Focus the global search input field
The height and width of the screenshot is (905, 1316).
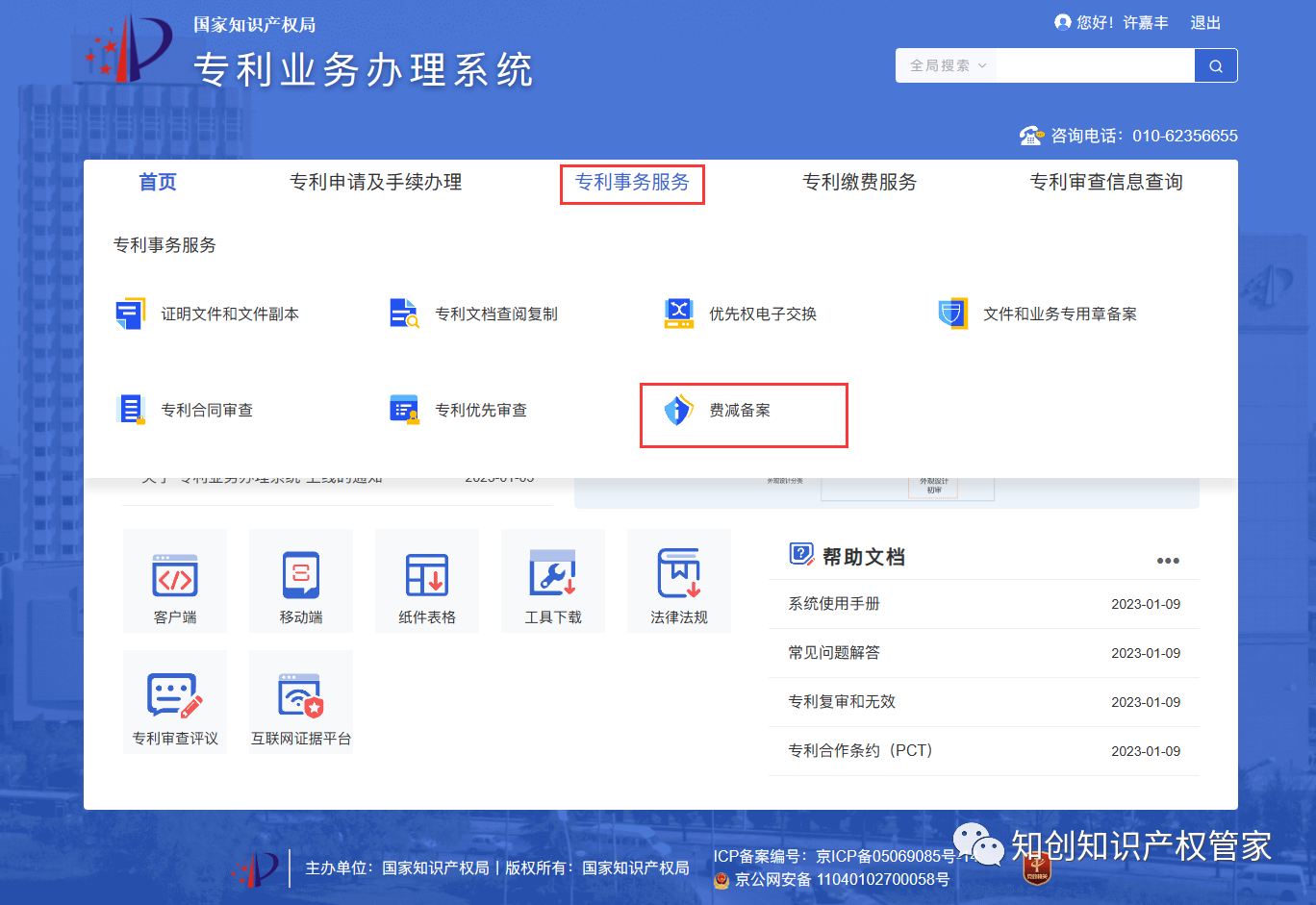[x=1095, y=65]
